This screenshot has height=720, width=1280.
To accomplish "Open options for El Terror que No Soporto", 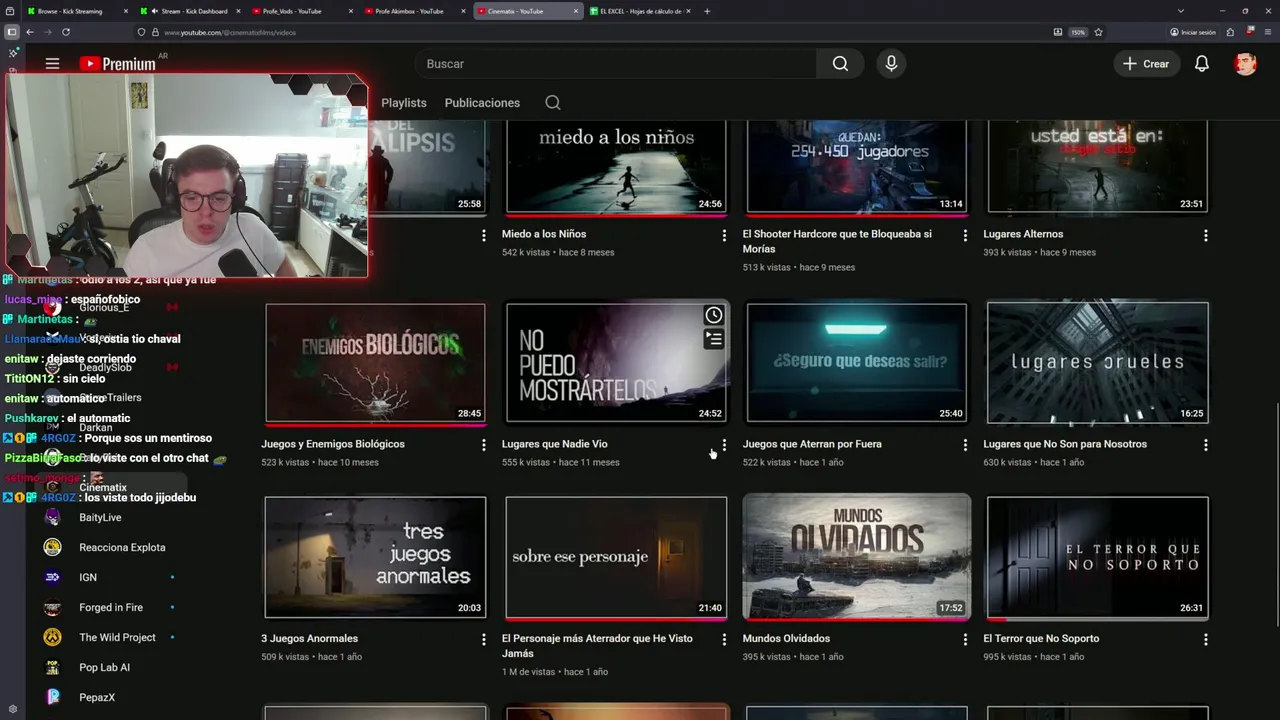I will pos(1206,639).
